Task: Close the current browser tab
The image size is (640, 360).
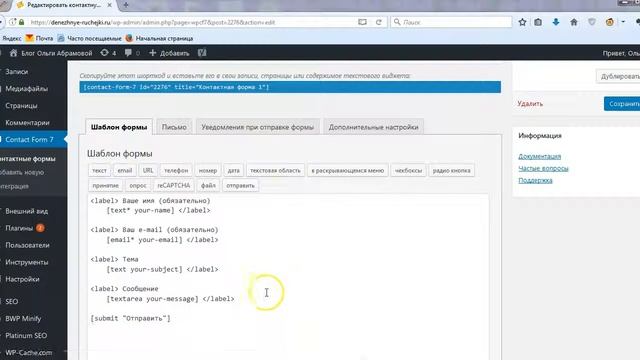Action: coord(109,5)
